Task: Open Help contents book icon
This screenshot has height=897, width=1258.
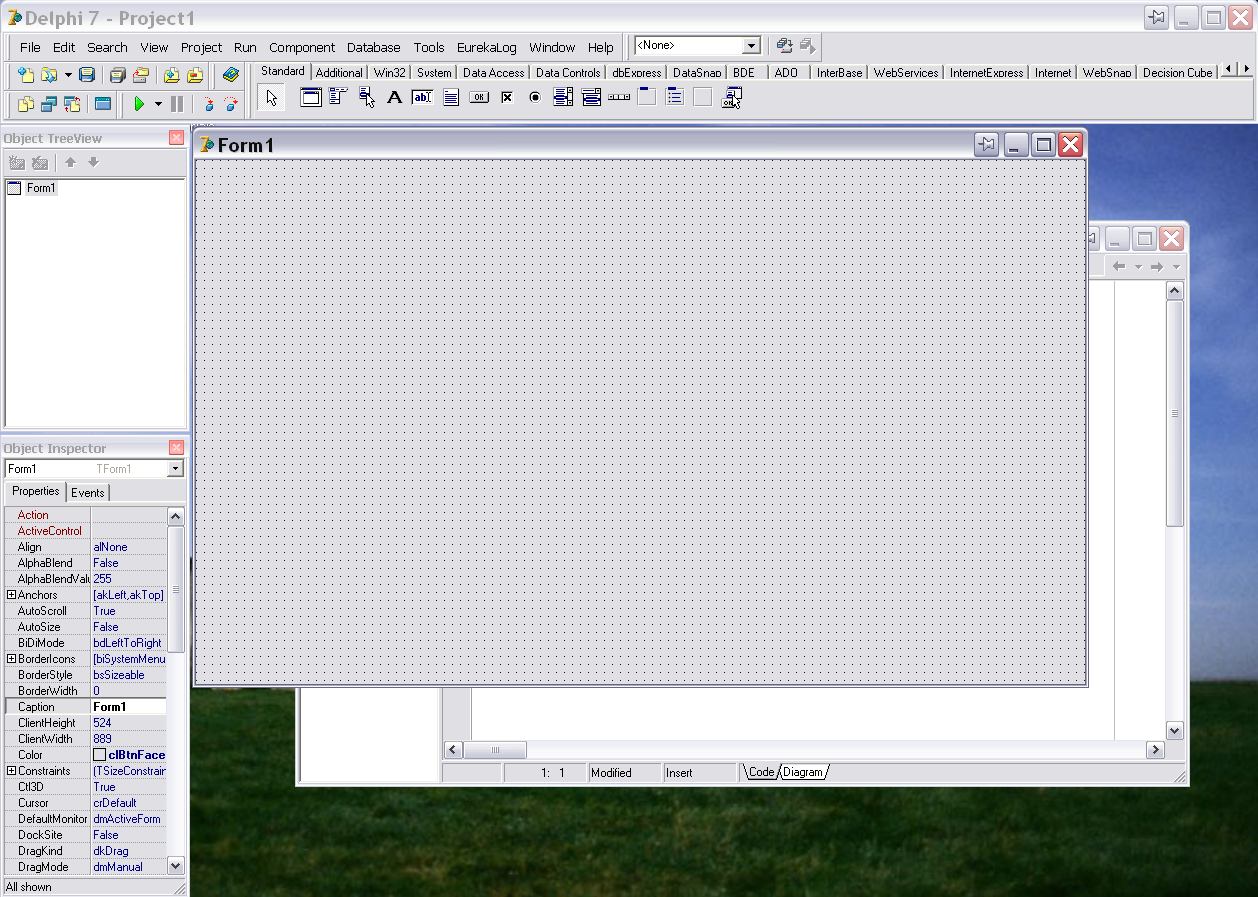Action: click(231, 75)
